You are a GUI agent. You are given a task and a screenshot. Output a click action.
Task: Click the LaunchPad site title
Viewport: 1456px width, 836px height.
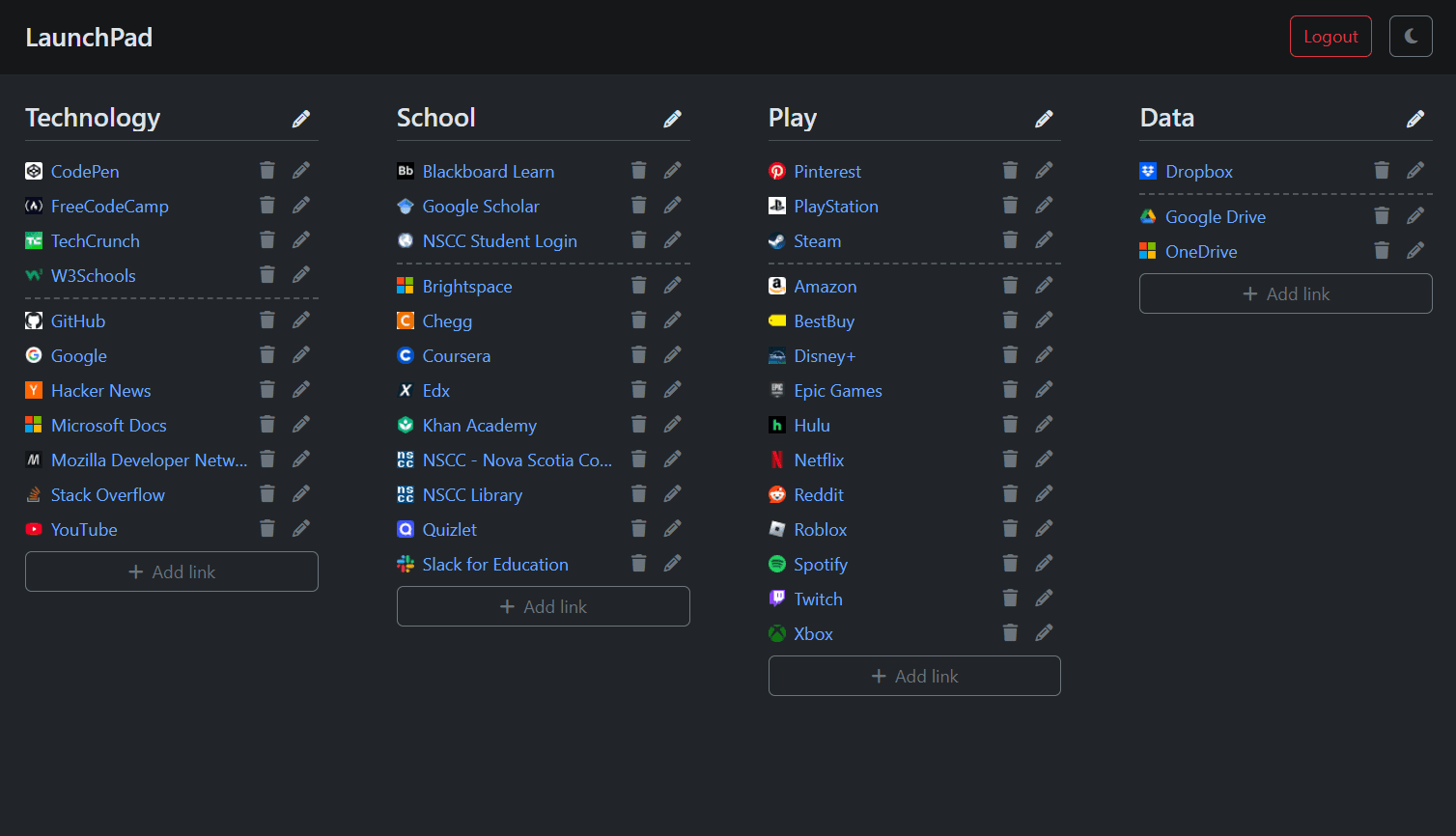89,37
